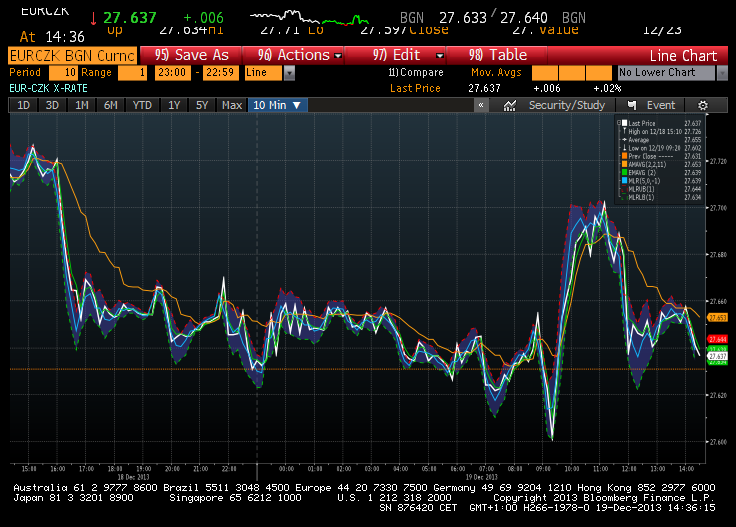Image resolution: width=736 pixels, height=527 pixels.
Task: Click blue MLR(5,0,-1) legend swatch
Action: (624, 181)
